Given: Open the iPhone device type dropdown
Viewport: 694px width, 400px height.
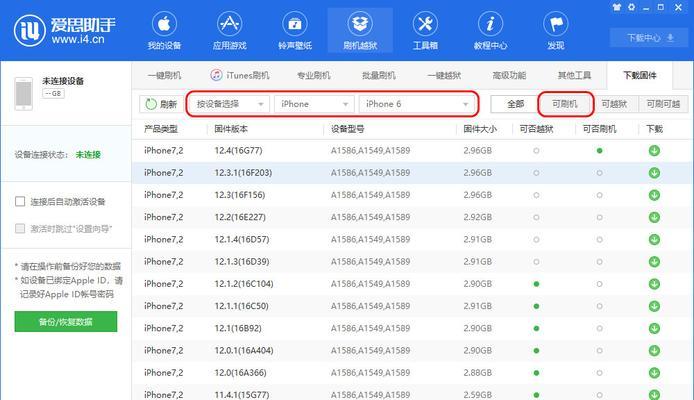Looking at the screenshot, I should click(314, 104).
